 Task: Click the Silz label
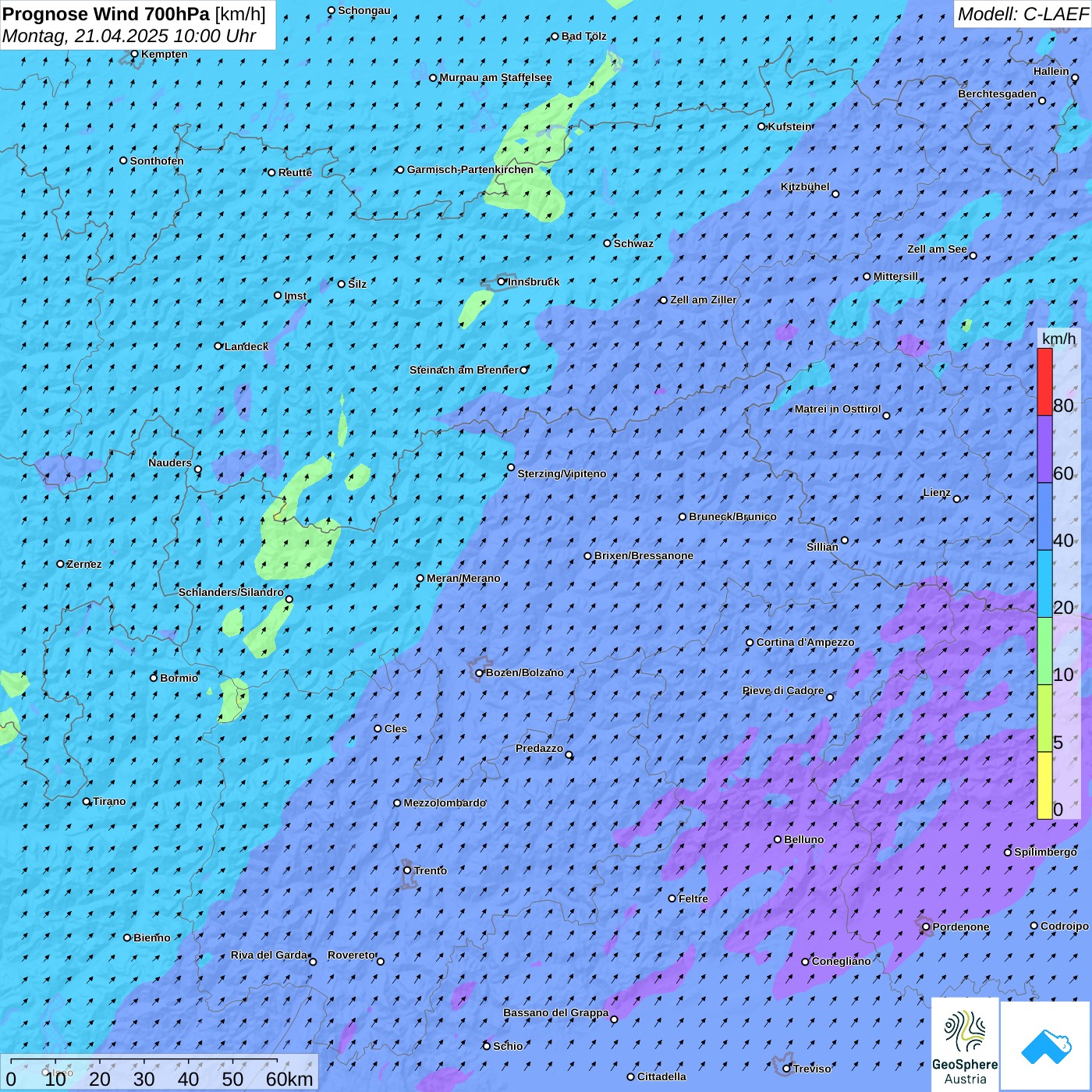(357, 284)
